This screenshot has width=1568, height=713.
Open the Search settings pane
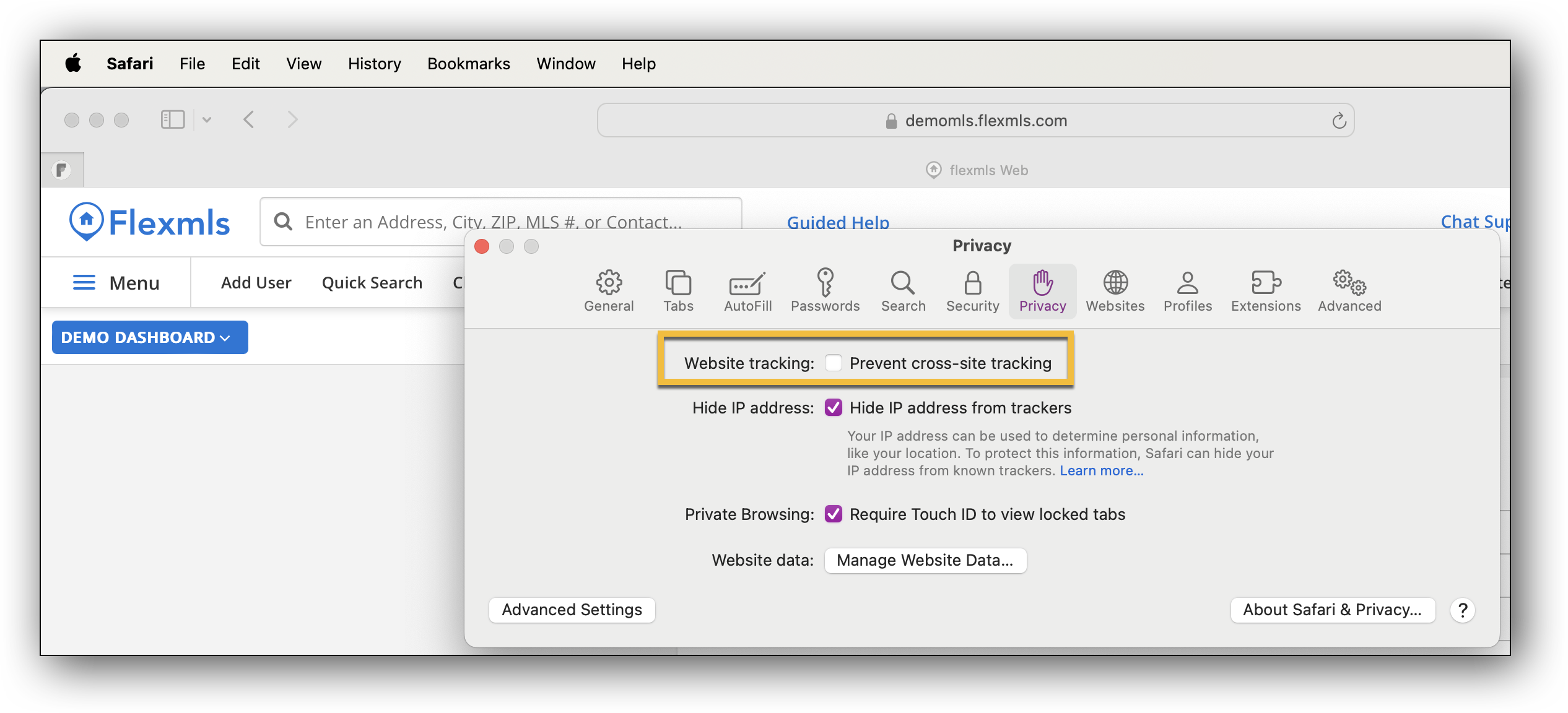[x=903, y=291]
